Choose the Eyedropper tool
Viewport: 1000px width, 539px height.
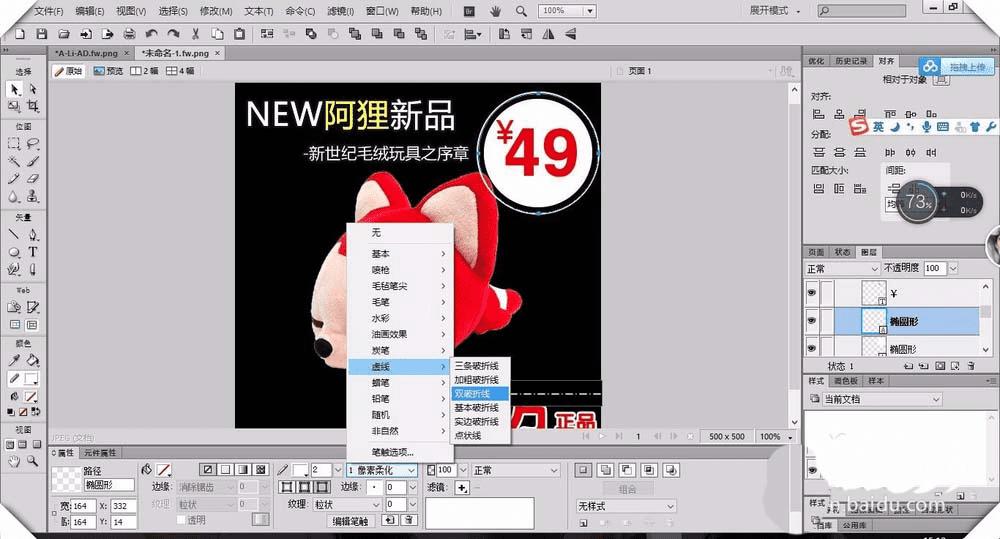[x=14, y=361]
